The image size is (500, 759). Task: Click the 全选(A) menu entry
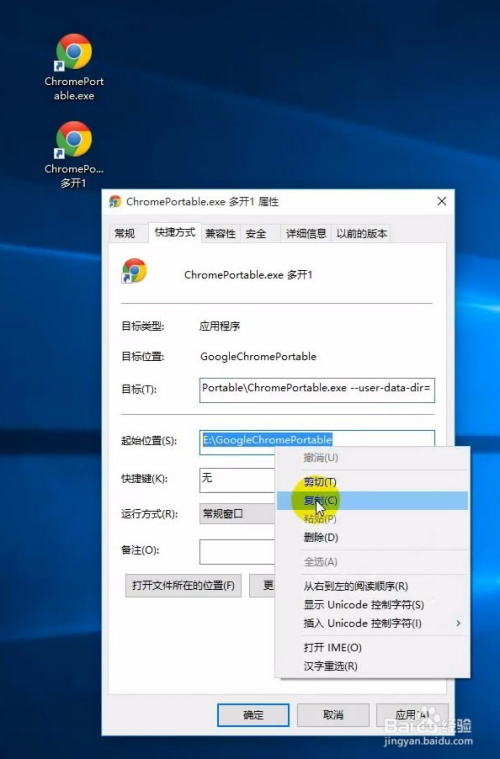click(372, 562)
